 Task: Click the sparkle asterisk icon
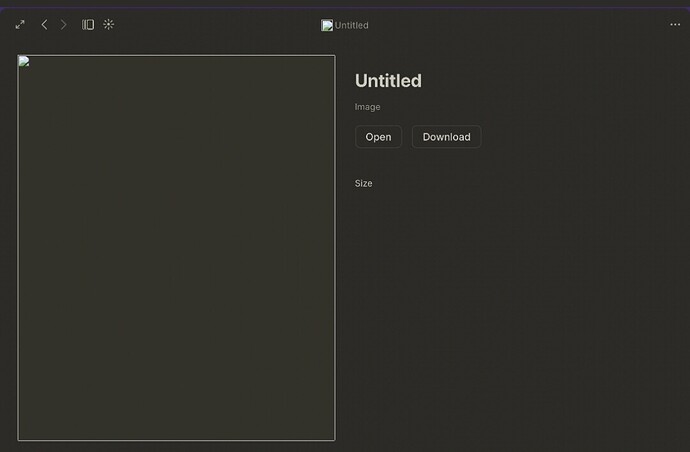[109, 24]
